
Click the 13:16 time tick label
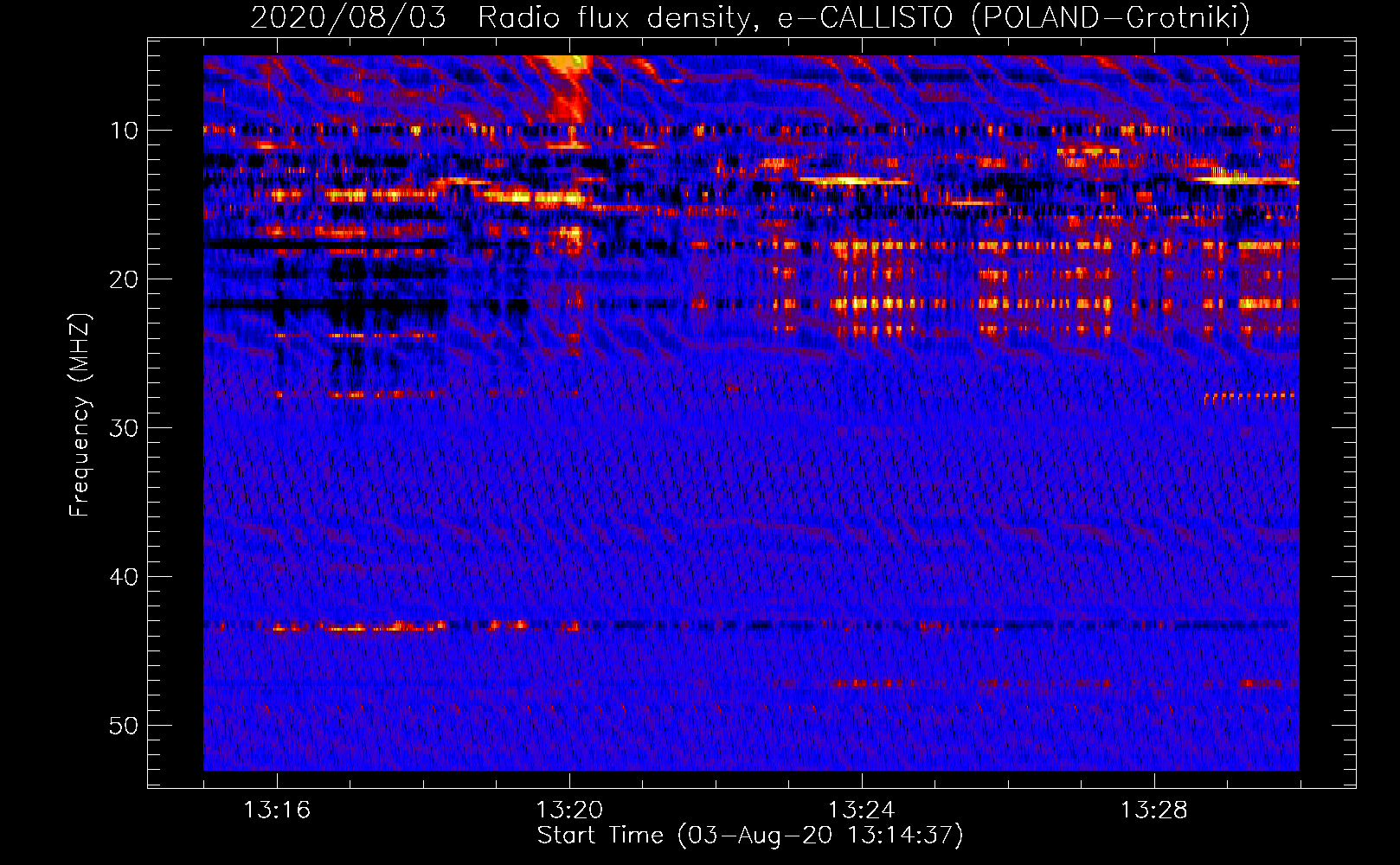click(x=277, y=811)
